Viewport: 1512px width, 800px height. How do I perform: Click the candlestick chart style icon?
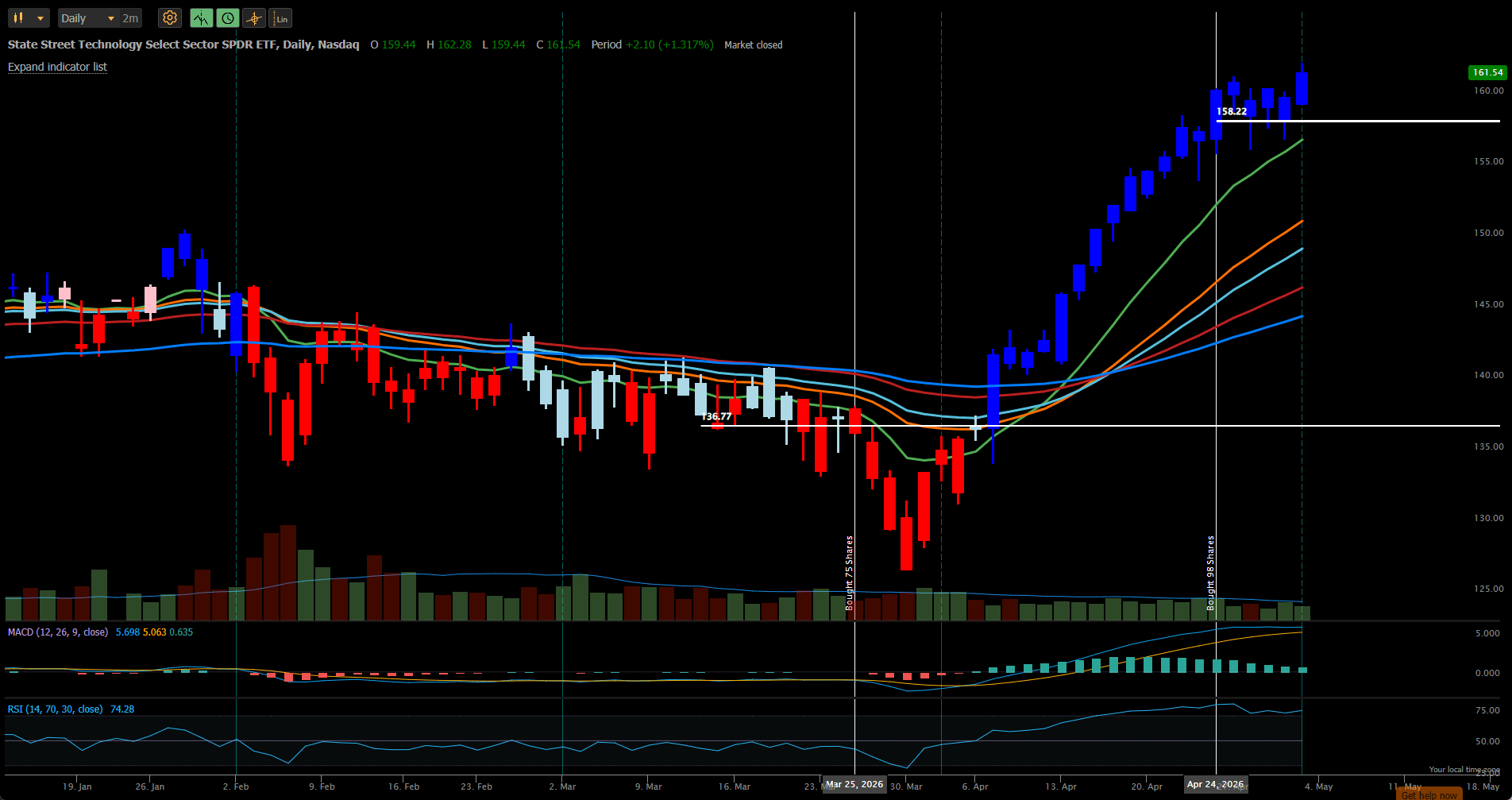(x=18, y=17)
